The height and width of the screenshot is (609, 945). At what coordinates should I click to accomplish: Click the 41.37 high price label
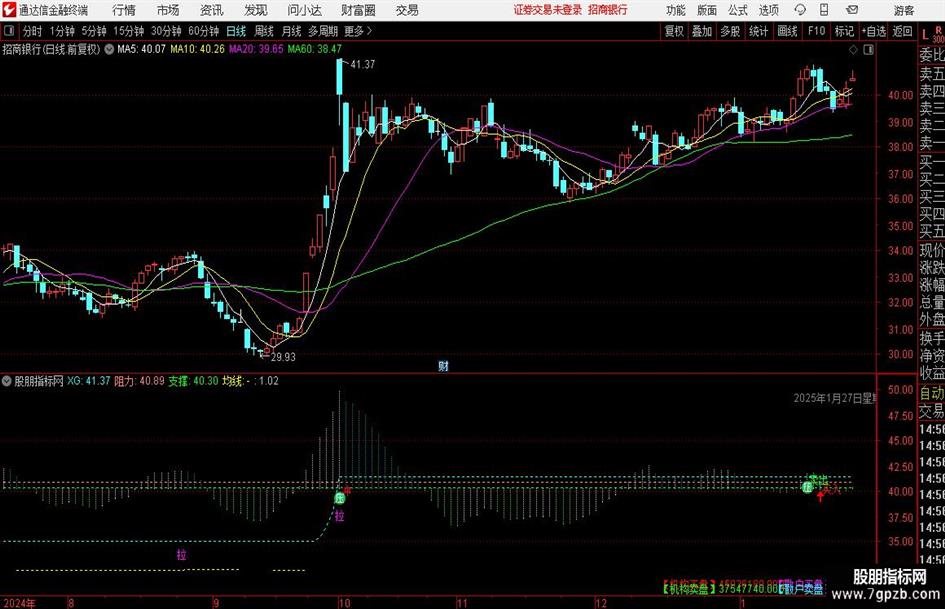(363, 65)
